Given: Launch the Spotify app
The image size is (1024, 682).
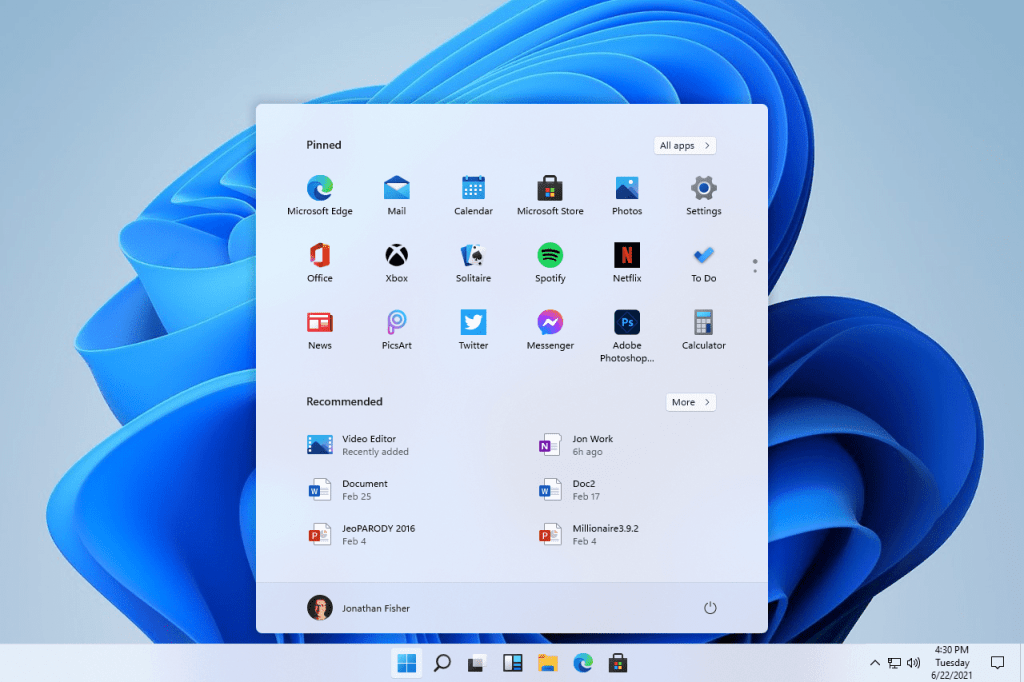Looking at the screenshot, I should click(x=550, y=255).
